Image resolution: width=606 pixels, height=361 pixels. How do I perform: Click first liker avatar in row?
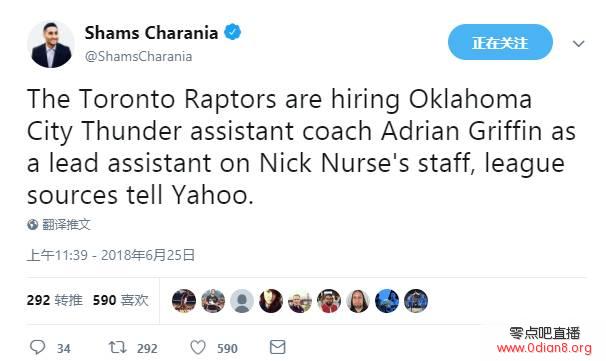[x=184, y=301]
